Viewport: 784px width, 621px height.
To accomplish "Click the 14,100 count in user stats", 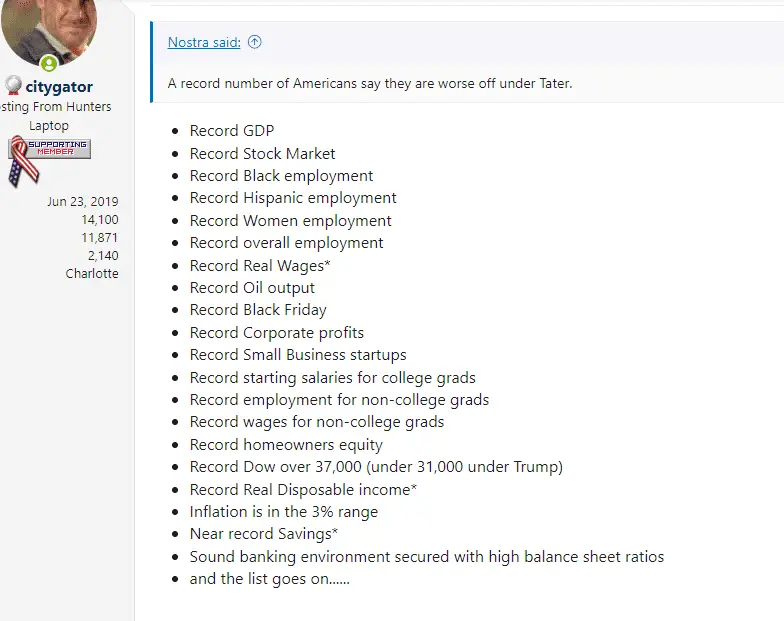I will click(99, 219).
